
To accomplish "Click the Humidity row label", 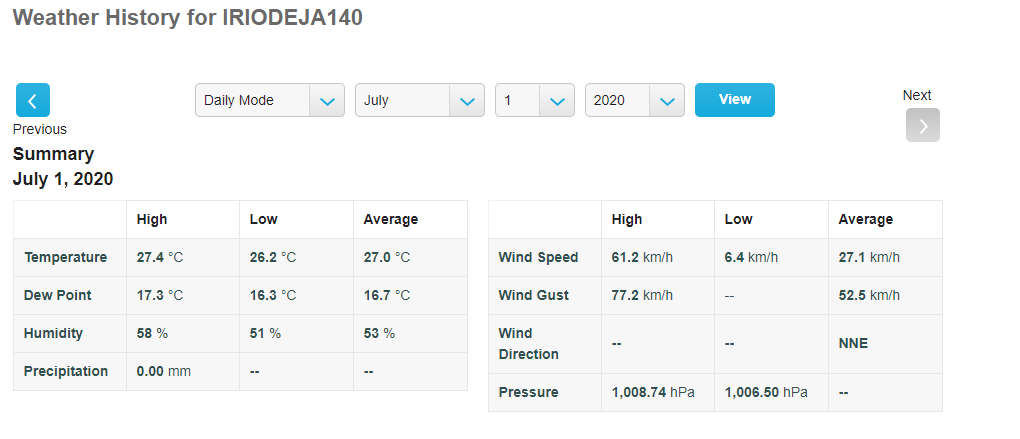I will tap(53, 333).
